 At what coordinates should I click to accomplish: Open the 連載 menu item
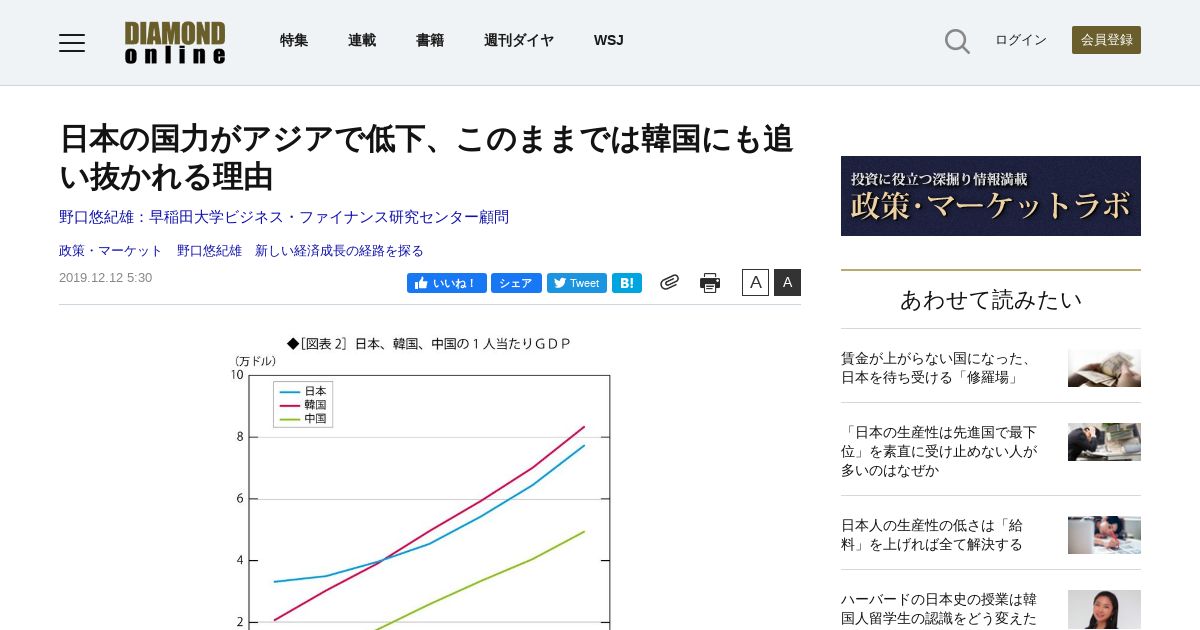(362, 40)
